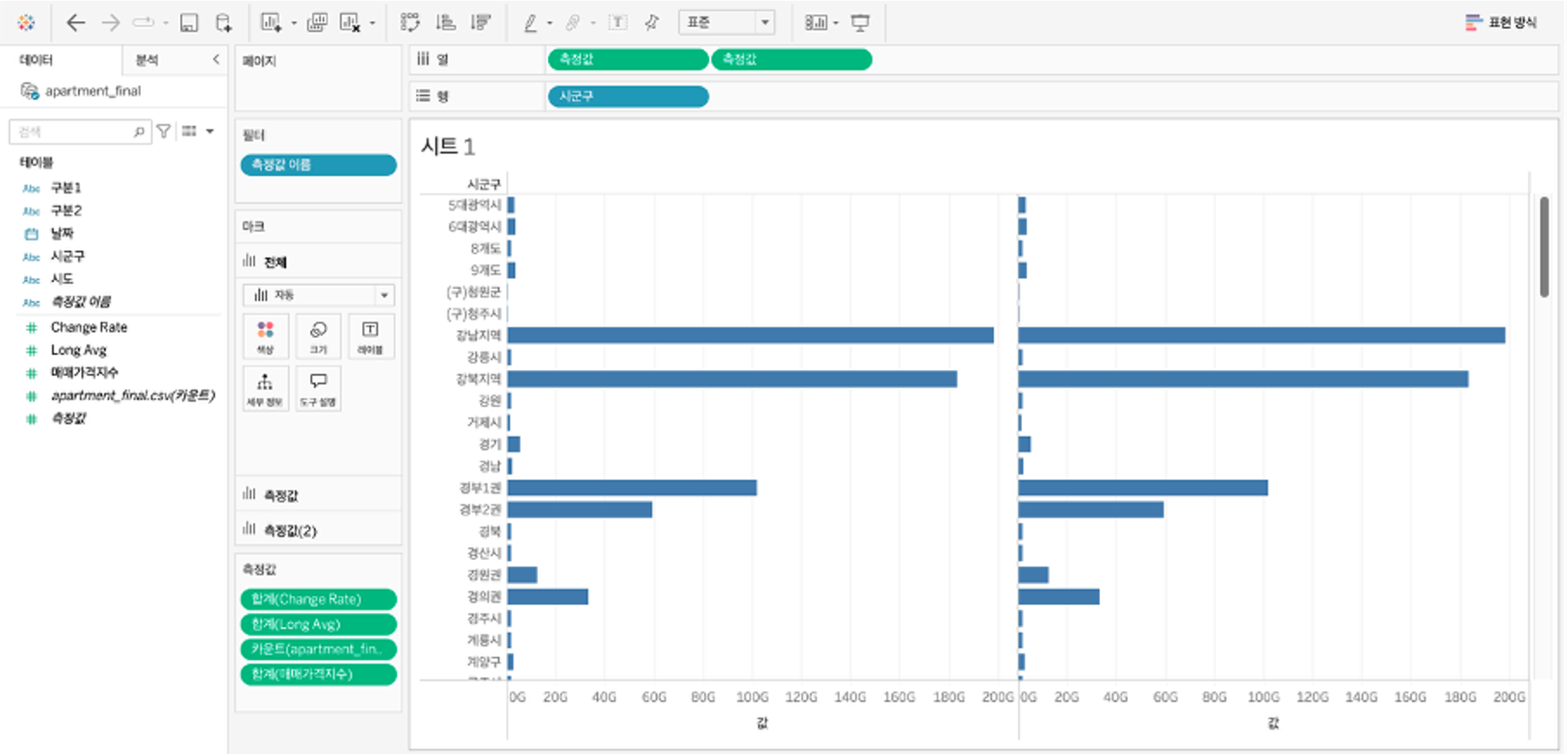Add a new data source from toolbar
Image resolution: width=1568 pixels, height=754 pixels.
pyautogui.click(x=223, y=23)
